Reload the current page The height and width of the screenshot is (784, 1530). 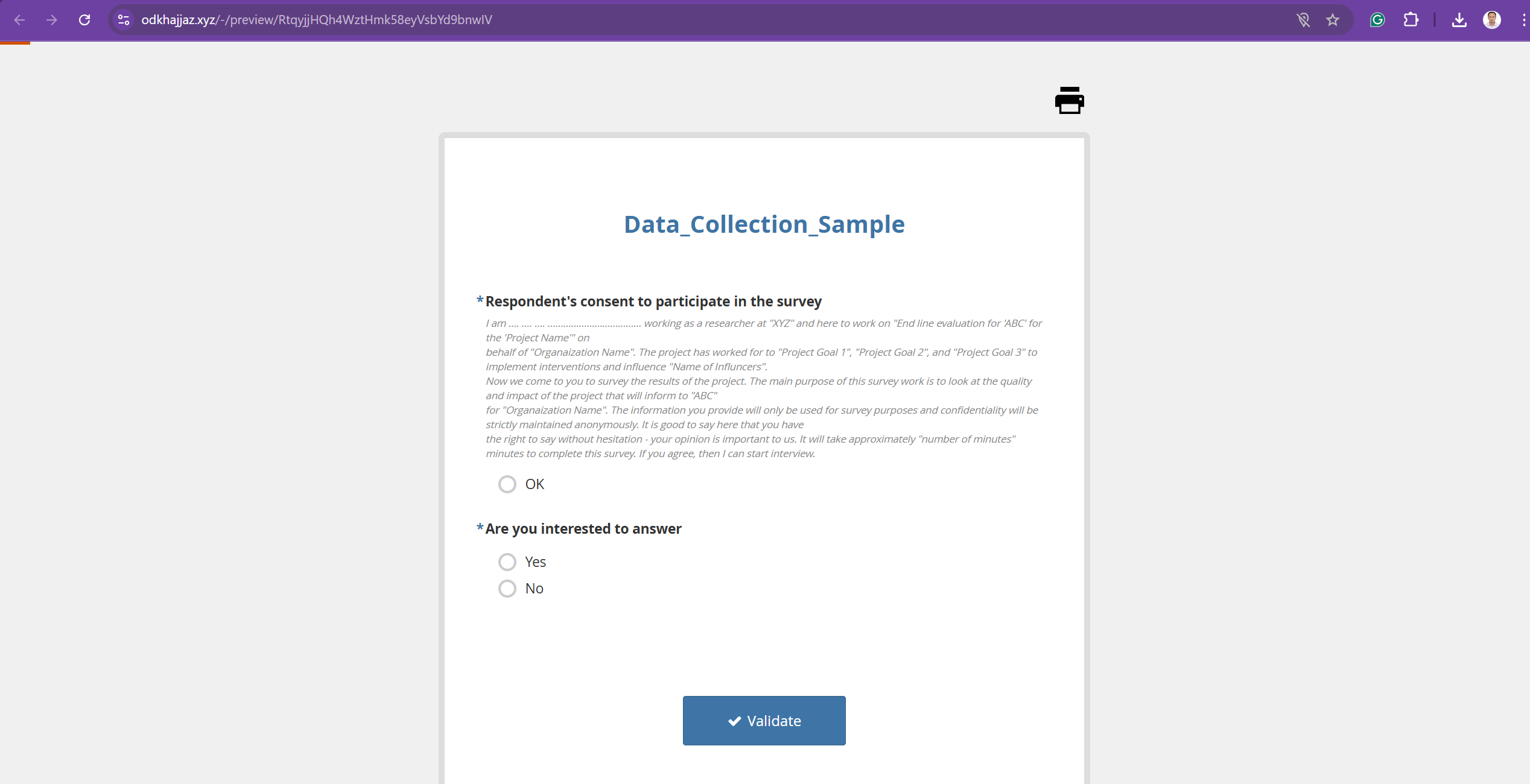point(84,20)
